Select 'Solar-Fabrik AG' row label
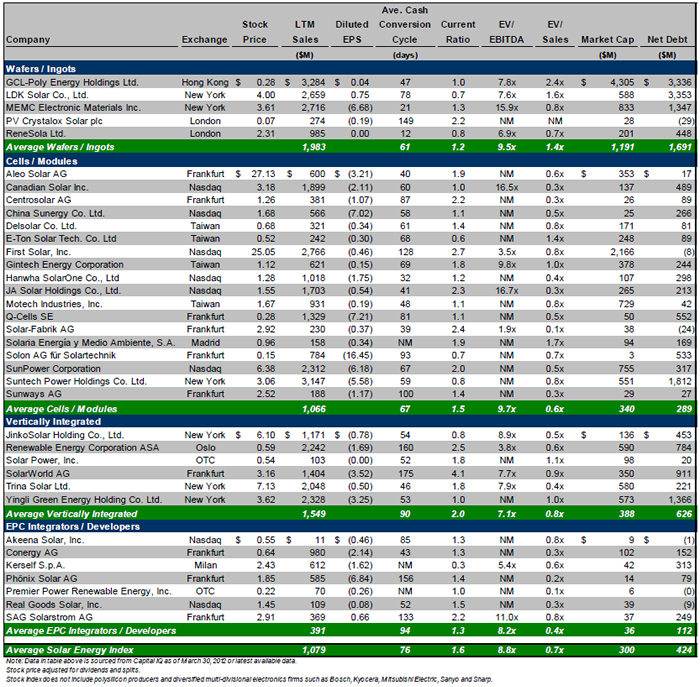The width and height of the screenshot is (700, 687). [x=40, y=329]
